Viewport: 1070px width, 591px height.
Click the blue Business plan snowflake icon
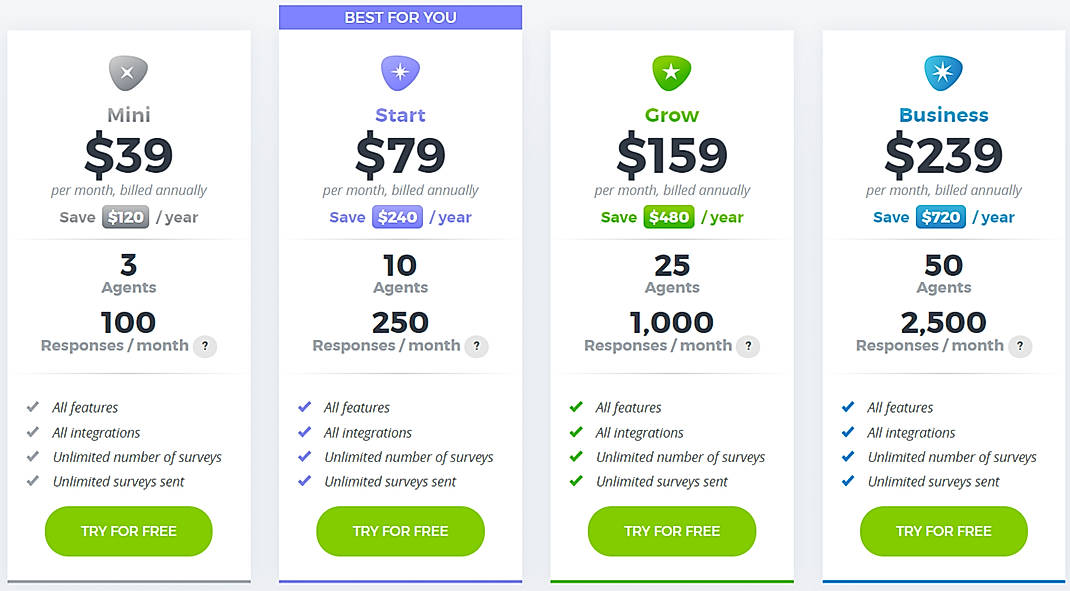(x=943, y=73)
